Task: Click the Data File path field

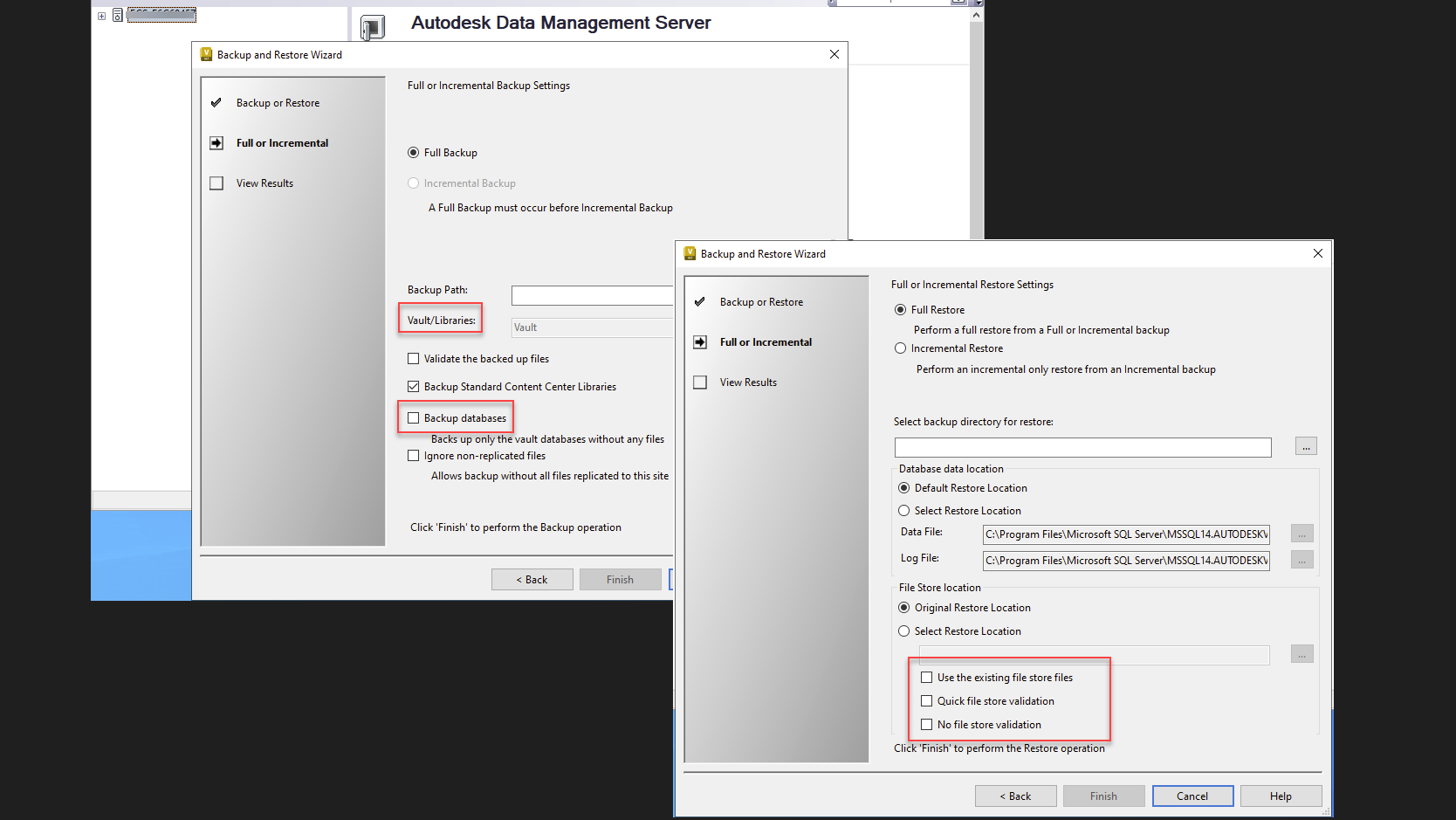Action: coord(1126,534)
